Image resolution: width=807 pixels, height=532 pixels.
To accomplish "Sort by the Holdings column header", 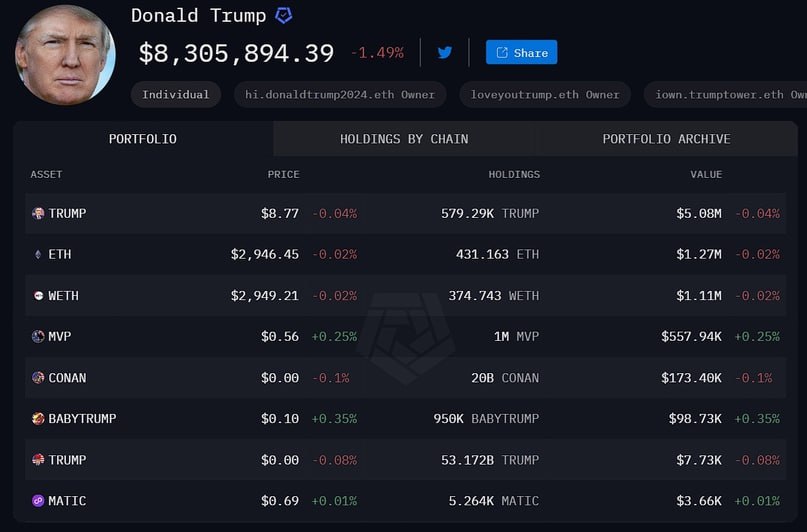I will [x=513, y=174].
